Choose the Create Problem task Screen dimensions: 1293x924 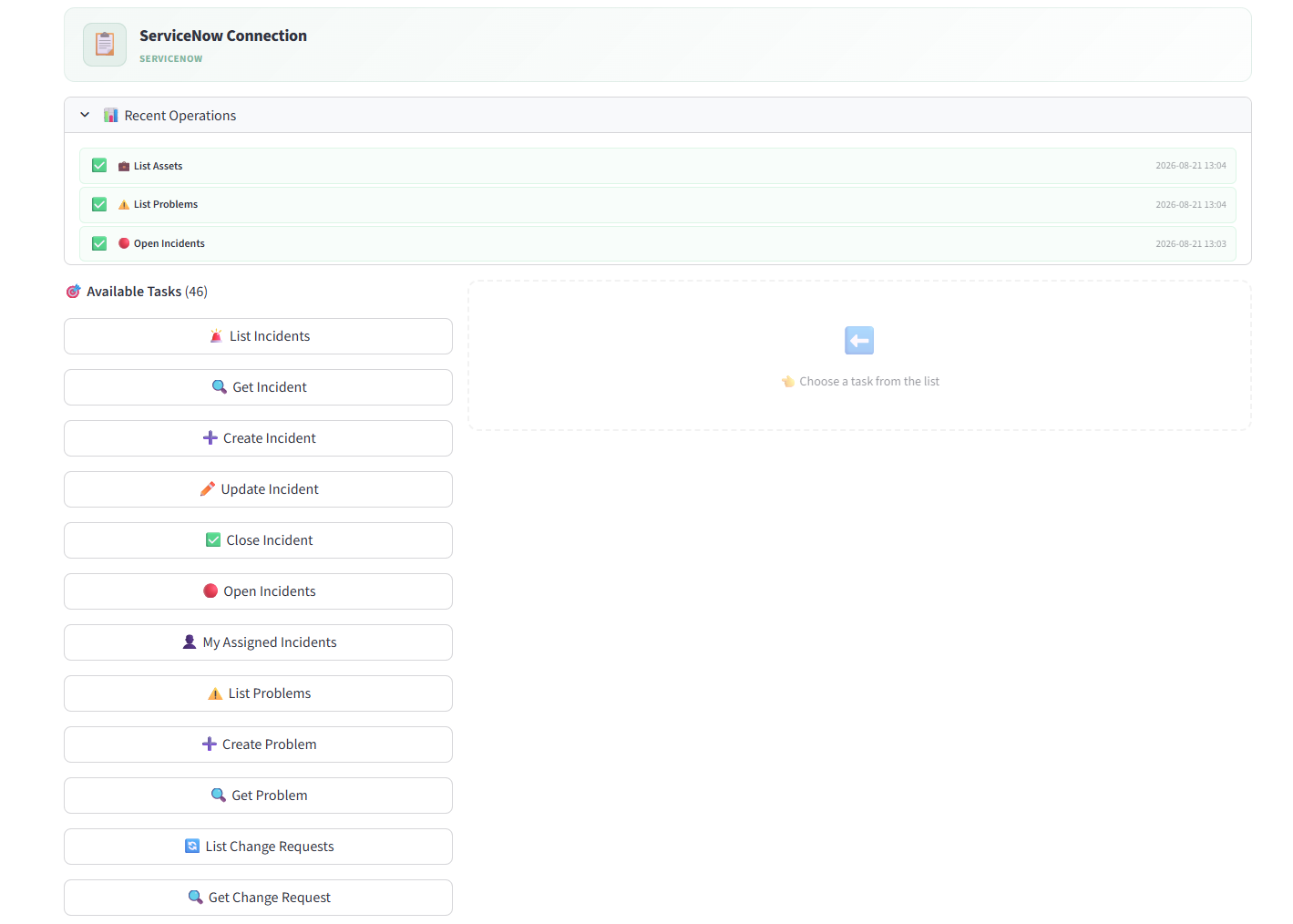[258, 744]
